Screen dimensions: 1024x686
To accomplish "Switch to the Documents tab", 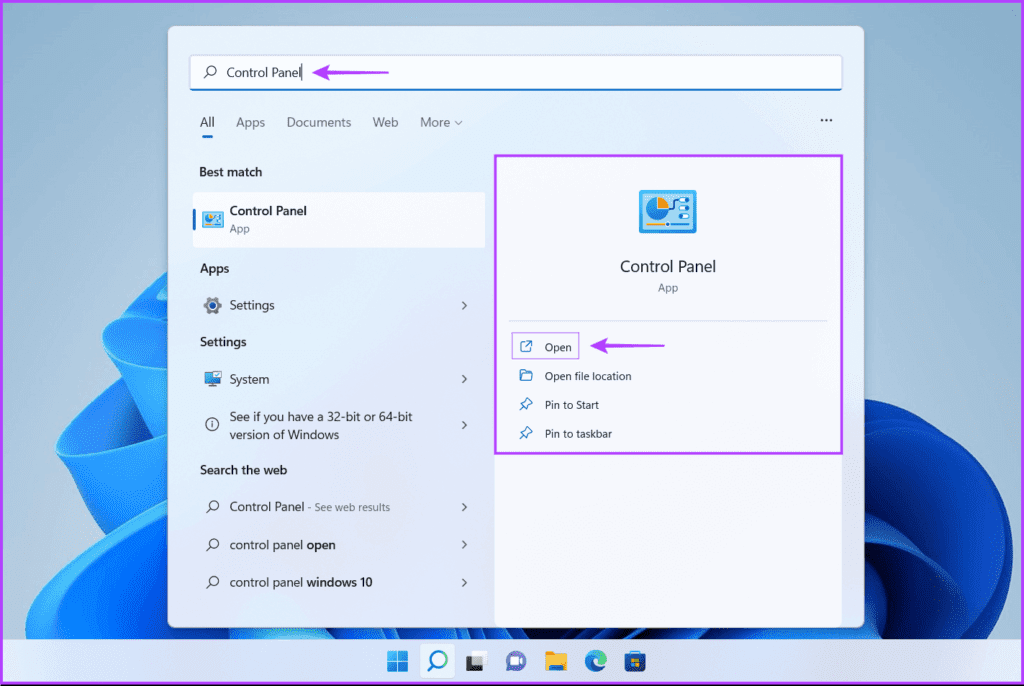I will click(x=318, y=122).
